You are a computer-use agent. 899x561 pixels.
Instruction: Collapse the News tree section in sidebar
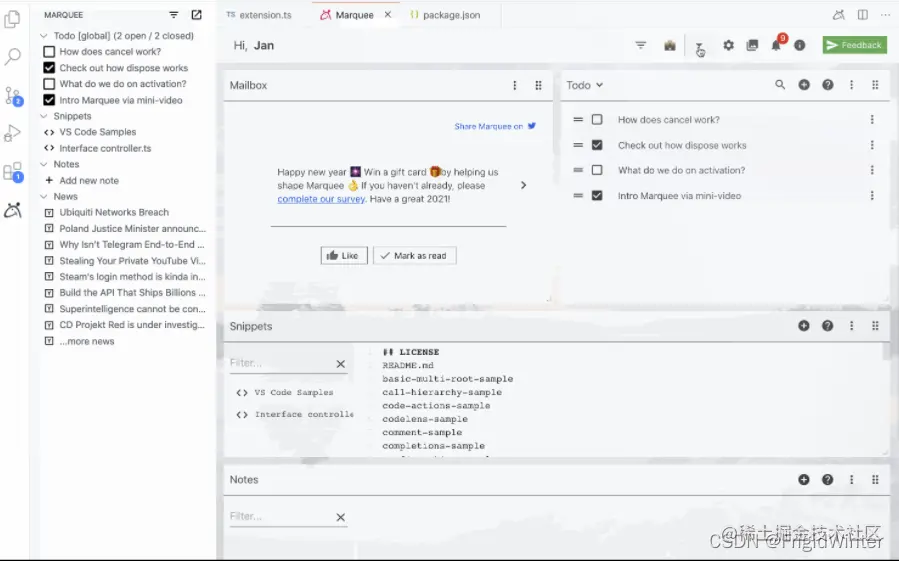(x=44, y=196)
